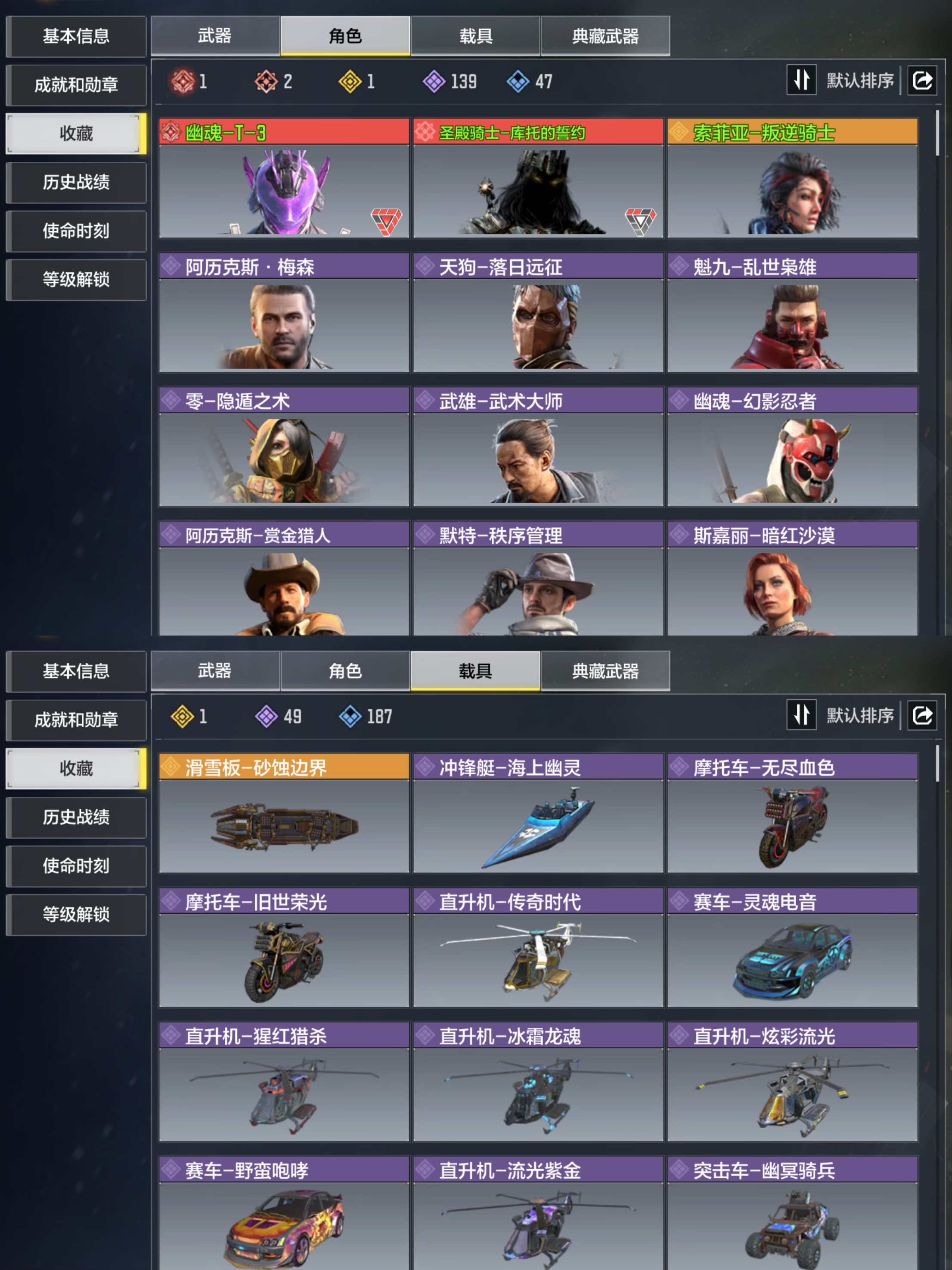This screenshot has width=952, height=1270.
Task: Filter by purple epic rarity showing 139
Action: (434, 81)
